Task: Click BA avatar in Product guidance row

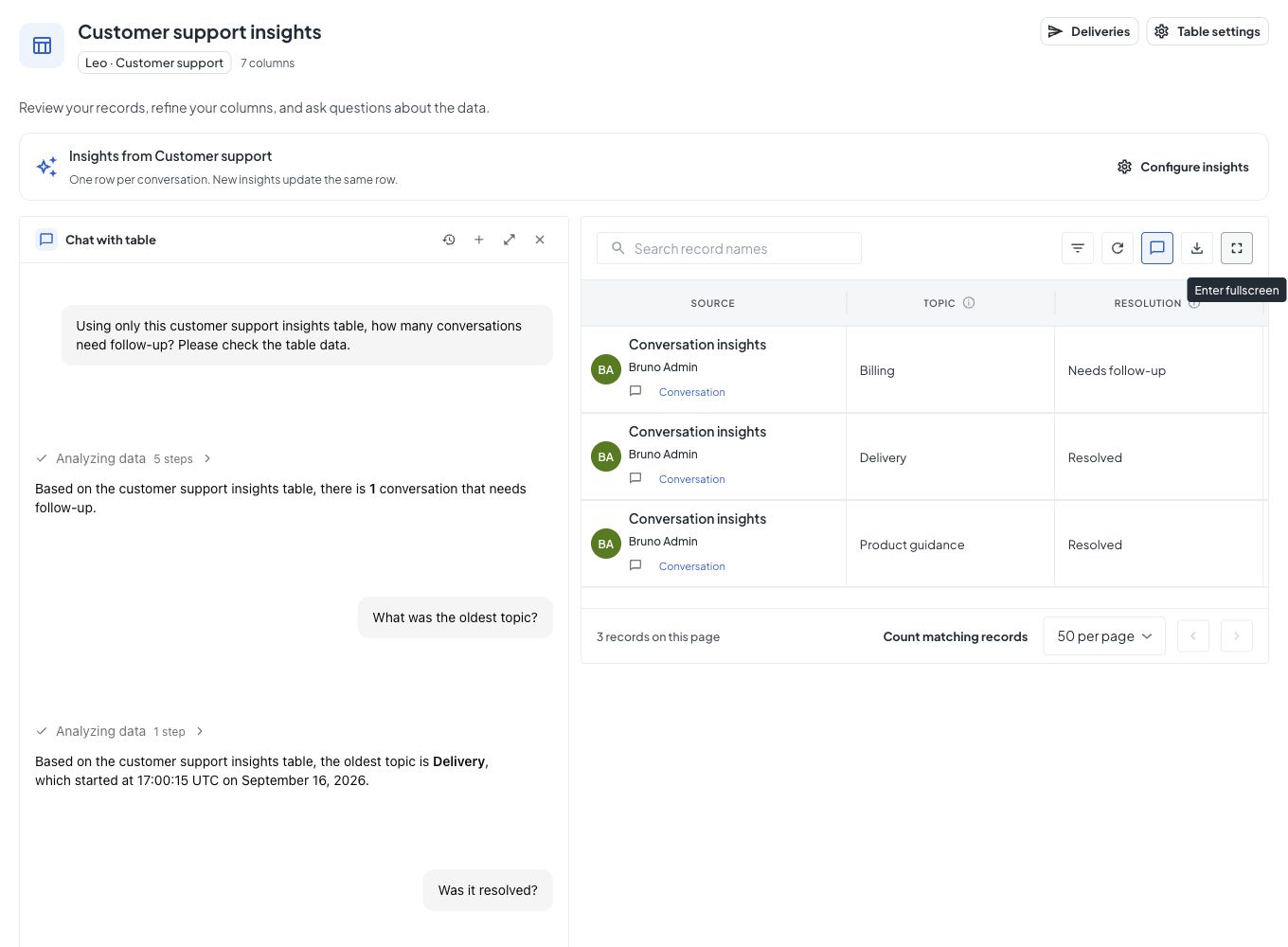Action: click(606, 544)
